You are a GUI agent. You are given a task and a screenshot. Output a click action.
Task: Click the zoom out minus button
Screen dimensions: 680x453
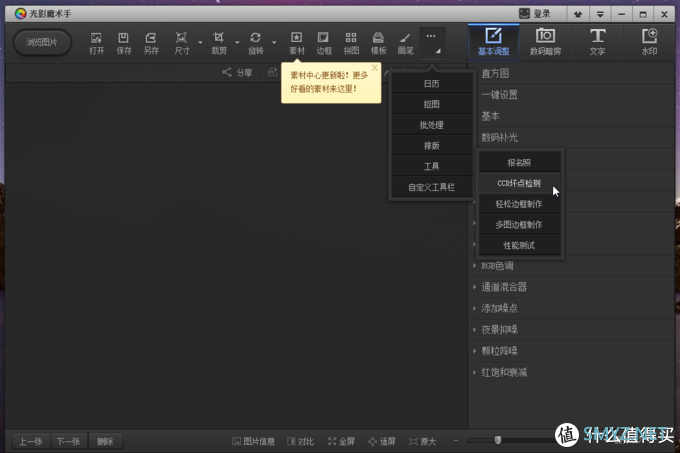pos(455,441)
